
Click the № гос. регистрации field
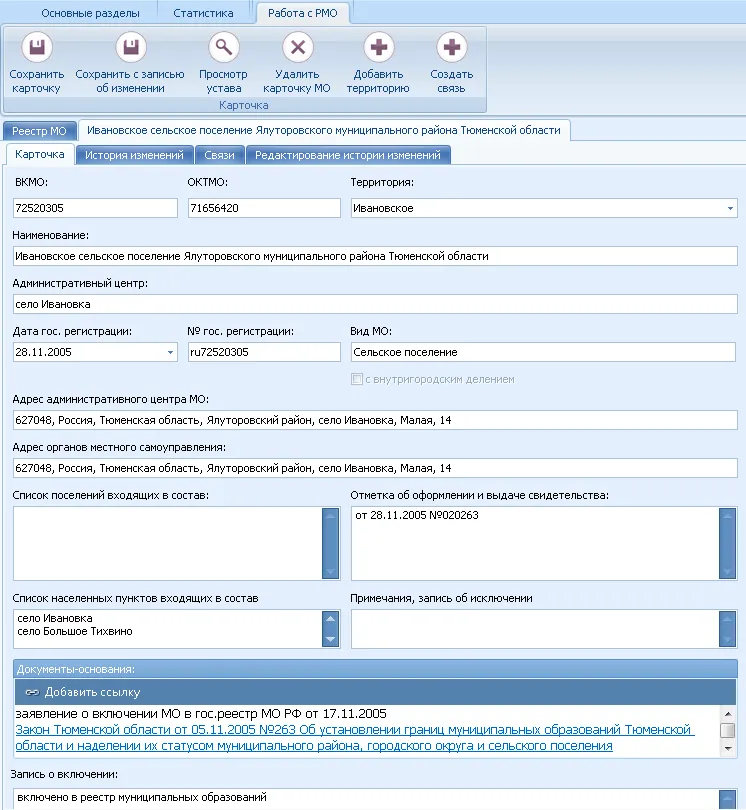(x=264, y=352)
